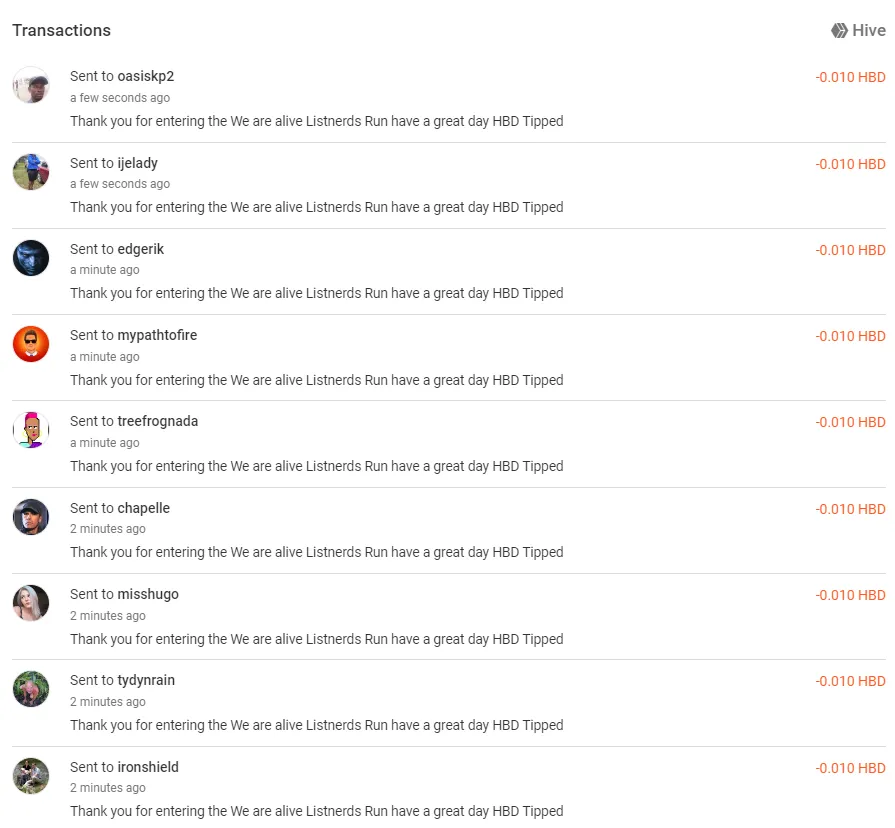Open the misshugo username link
Screen dimensions: 895x828
click(148, 595)
